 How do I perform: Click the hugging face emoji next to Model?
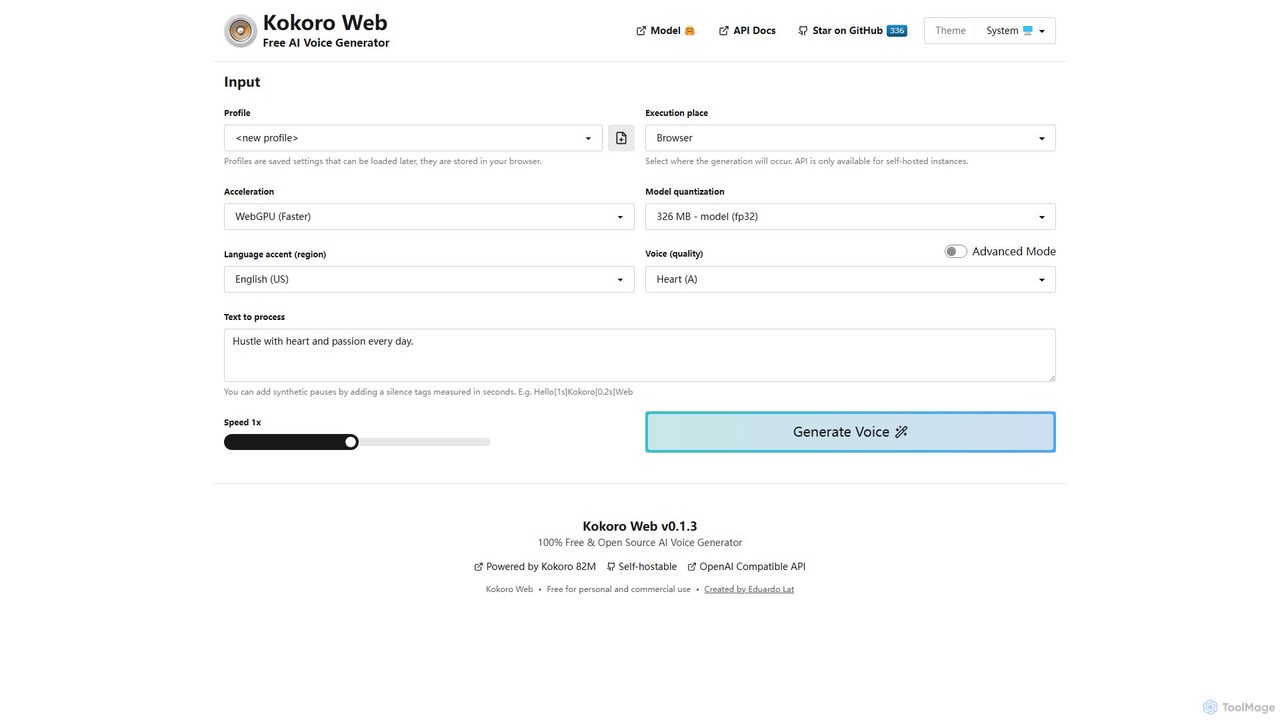click(x=690, y=31)
